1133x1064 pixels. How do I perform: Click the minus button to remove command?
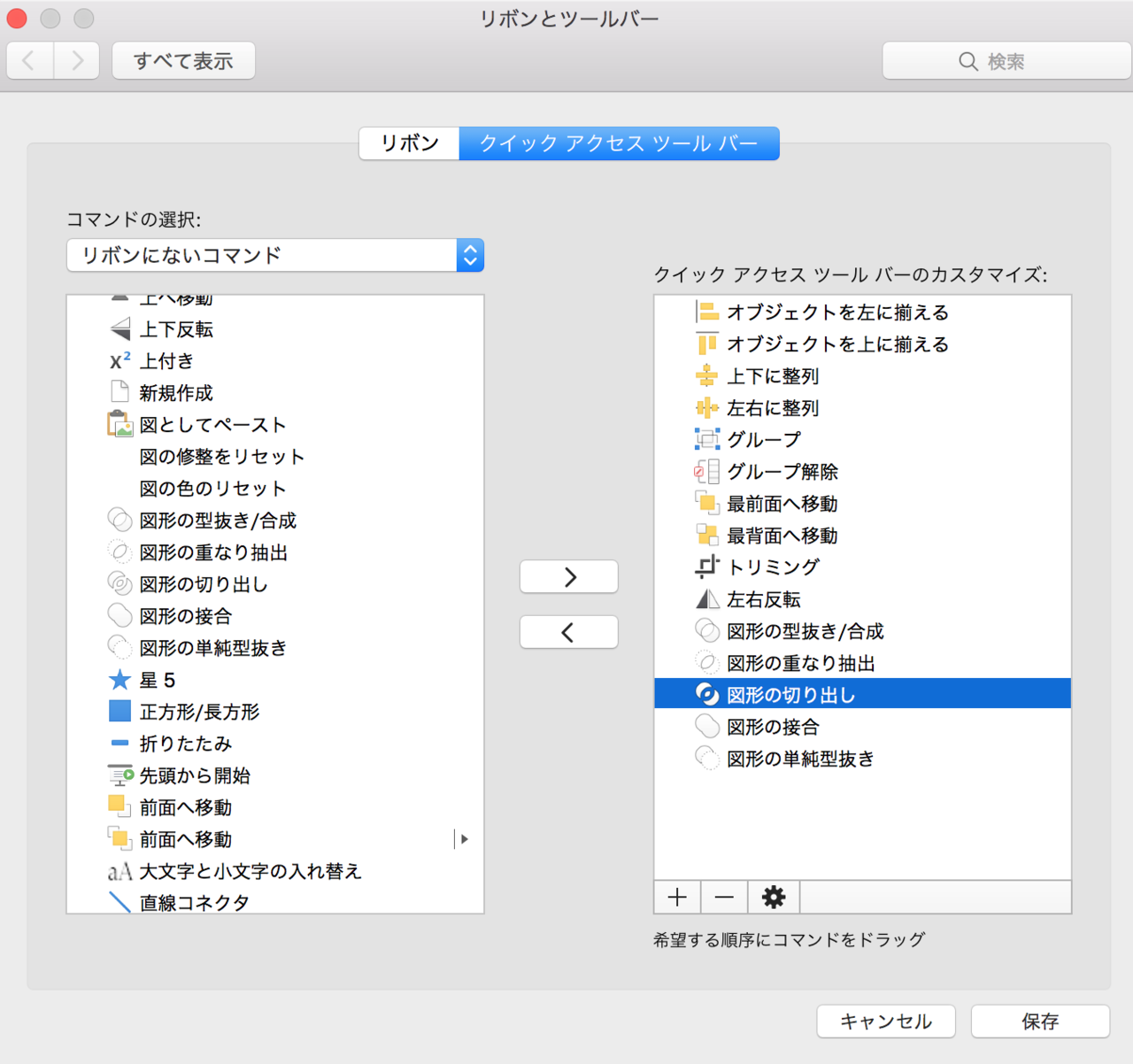(x=724, y=897)
